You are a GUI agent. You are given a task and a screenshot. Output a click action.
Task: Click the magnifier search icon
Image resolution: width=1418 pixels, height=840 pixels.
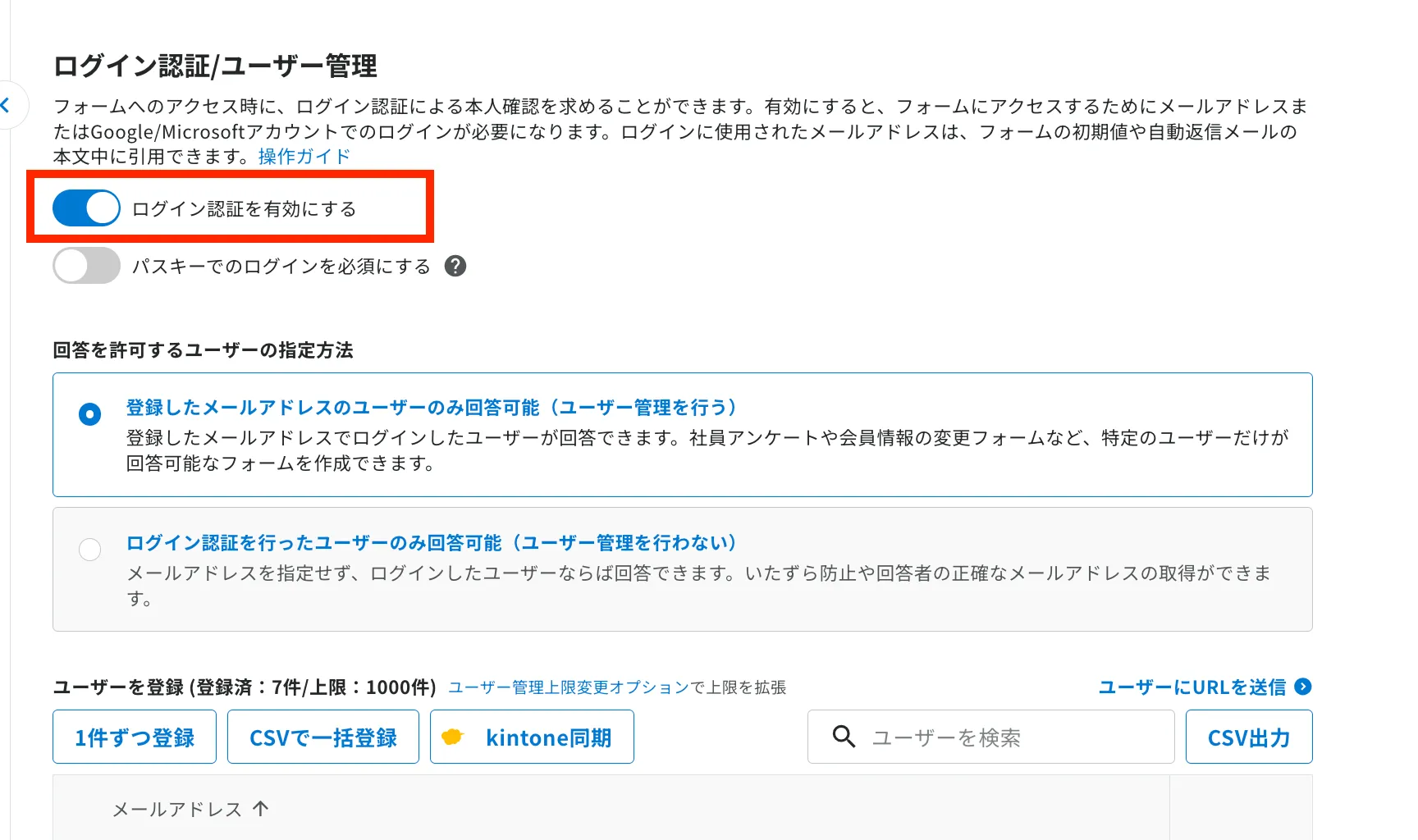(844, 737)
